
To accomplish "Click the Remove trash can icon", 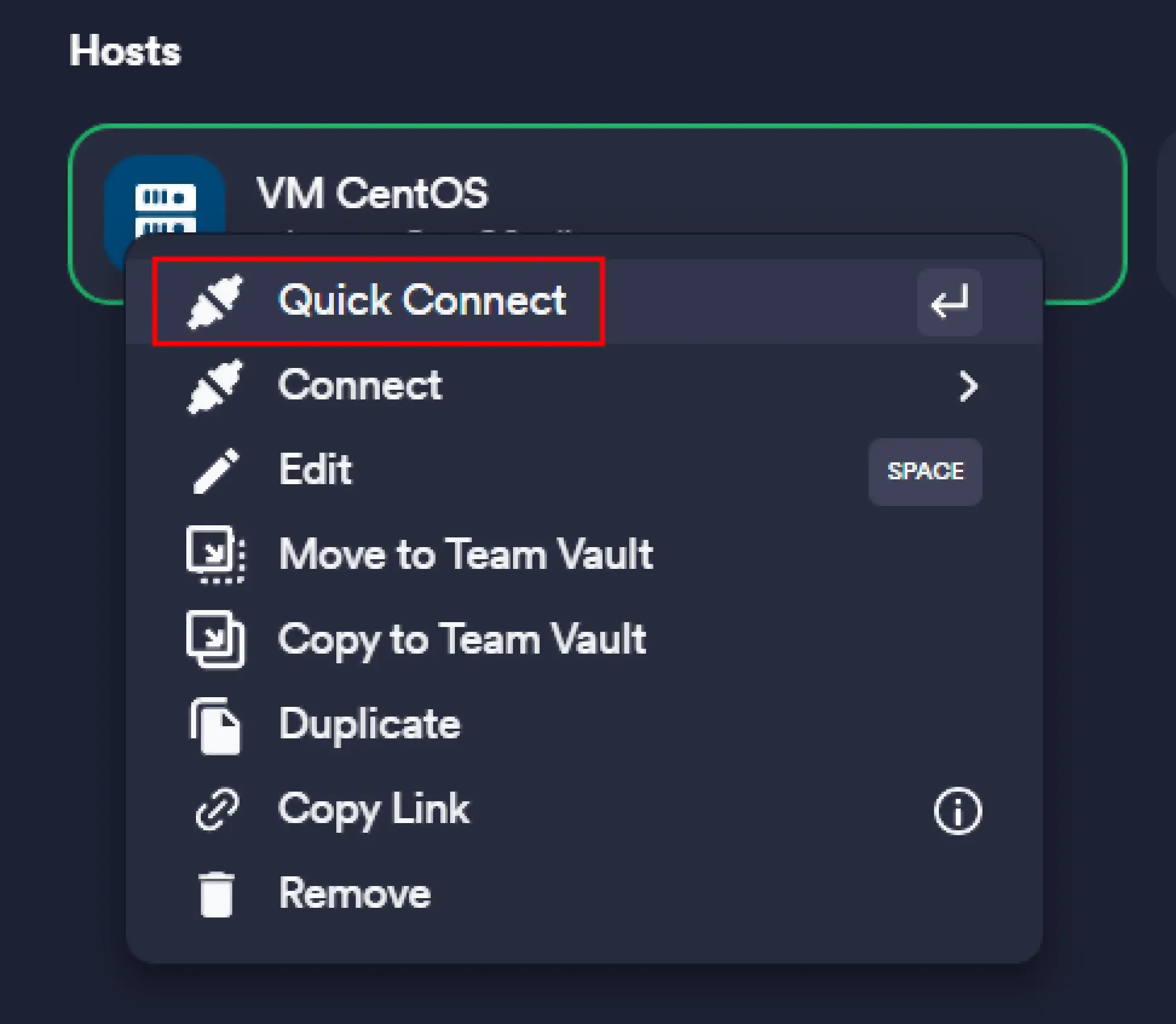I will 216,894.
